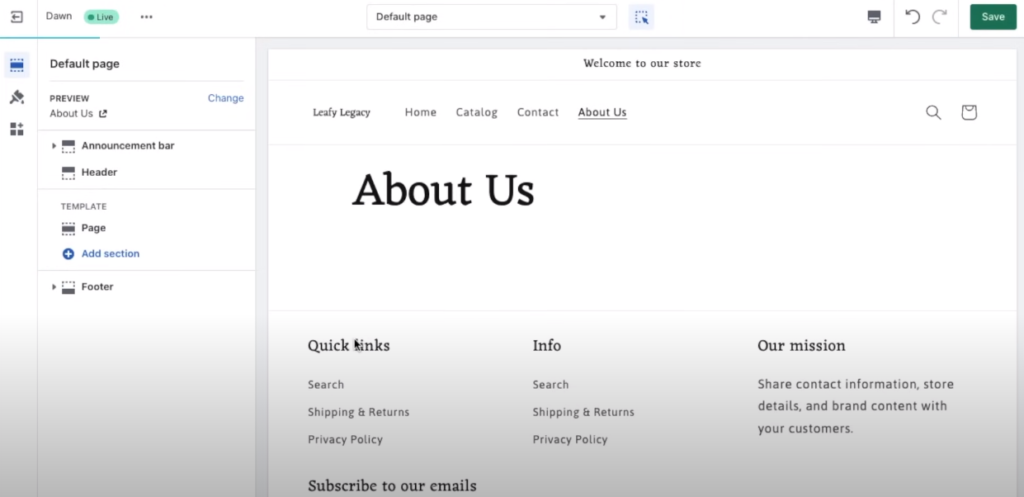
Task: Open the Default page template dropdown
Action: (x=491, y=17)
